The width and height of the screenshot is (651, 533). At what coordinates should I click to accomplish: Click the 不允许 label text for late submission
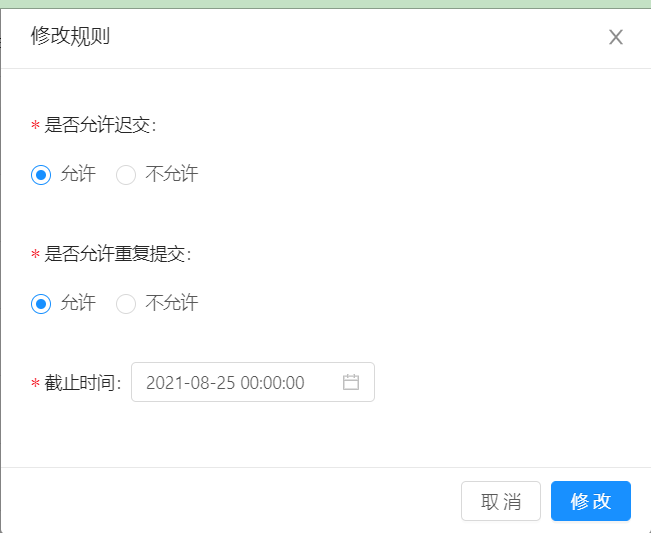pyautogui.click(x=171, y=174)
